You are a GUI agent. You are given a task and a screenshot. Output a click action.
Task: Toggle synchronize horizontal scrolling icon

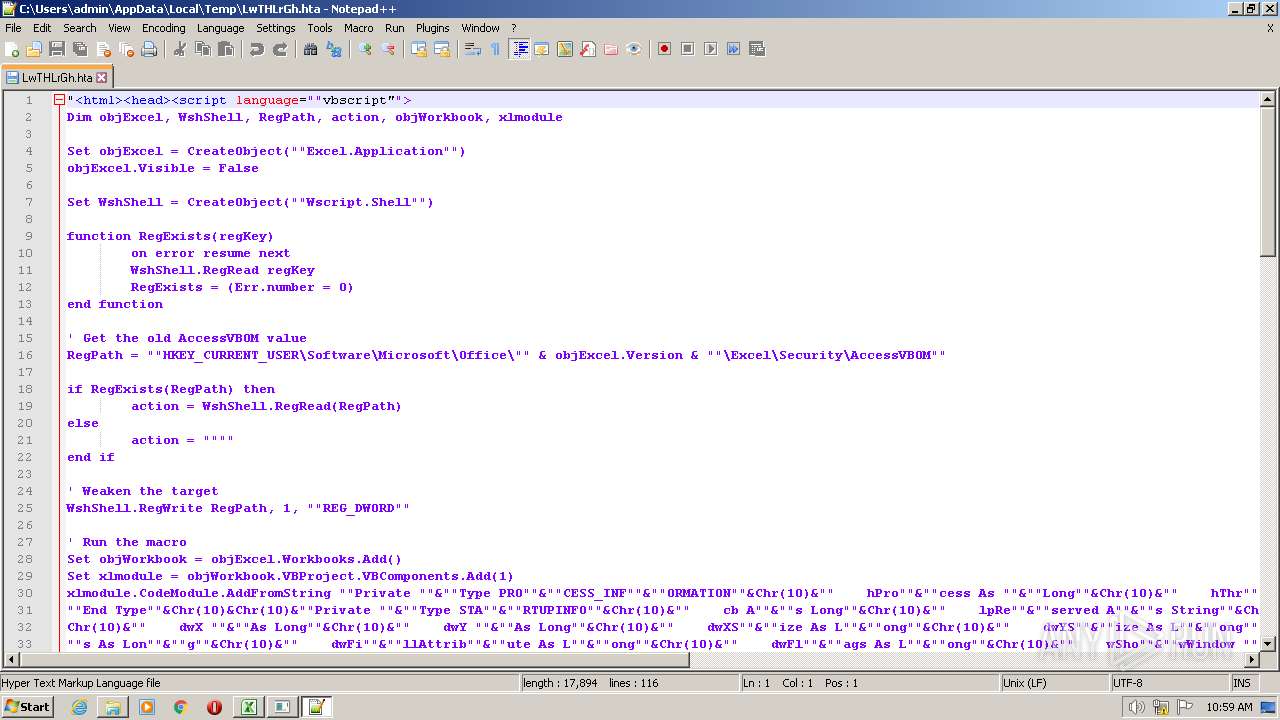pos(442,49)
